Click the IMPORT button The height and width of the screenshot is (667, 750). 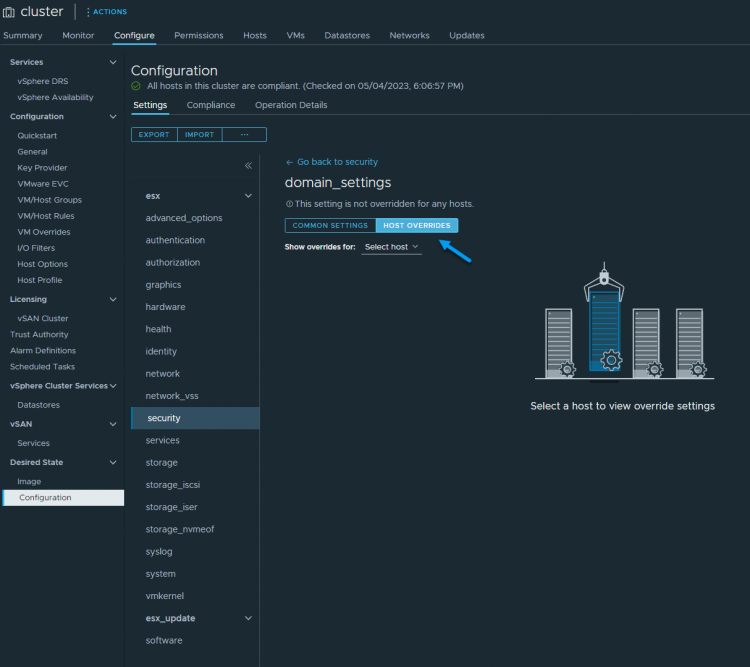coord(199,134)
